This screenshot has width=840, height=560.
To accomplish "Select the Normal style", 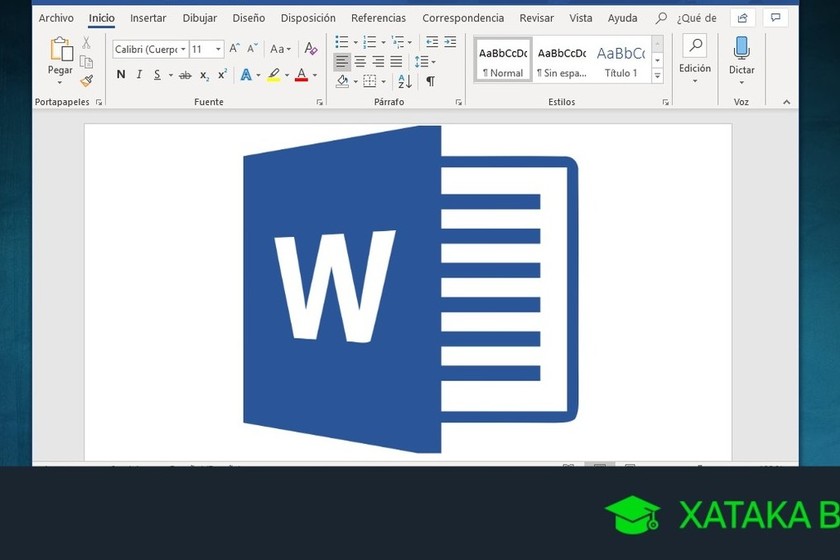I will click(x=502, y=59).
